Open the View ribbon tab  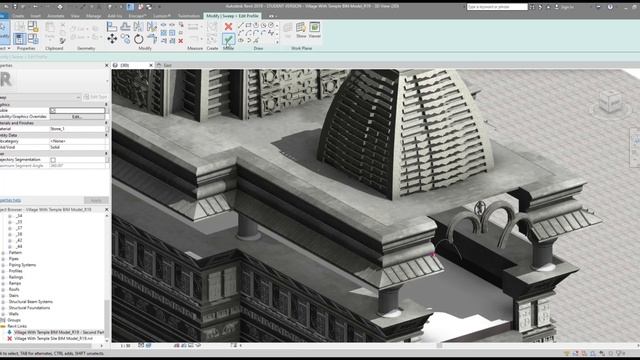(x=75, y=16)
